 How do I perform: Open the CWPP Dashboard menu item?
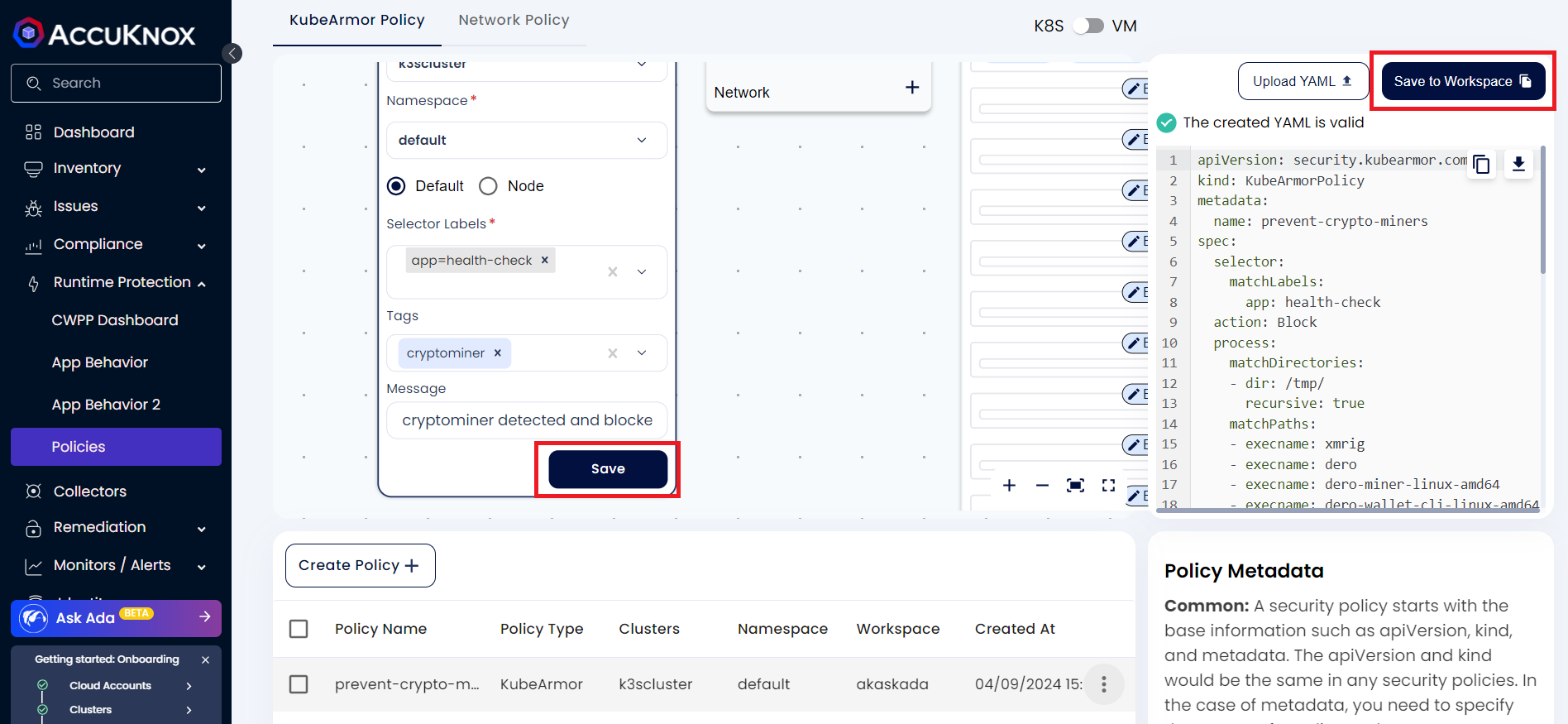[x=115, y=320]
